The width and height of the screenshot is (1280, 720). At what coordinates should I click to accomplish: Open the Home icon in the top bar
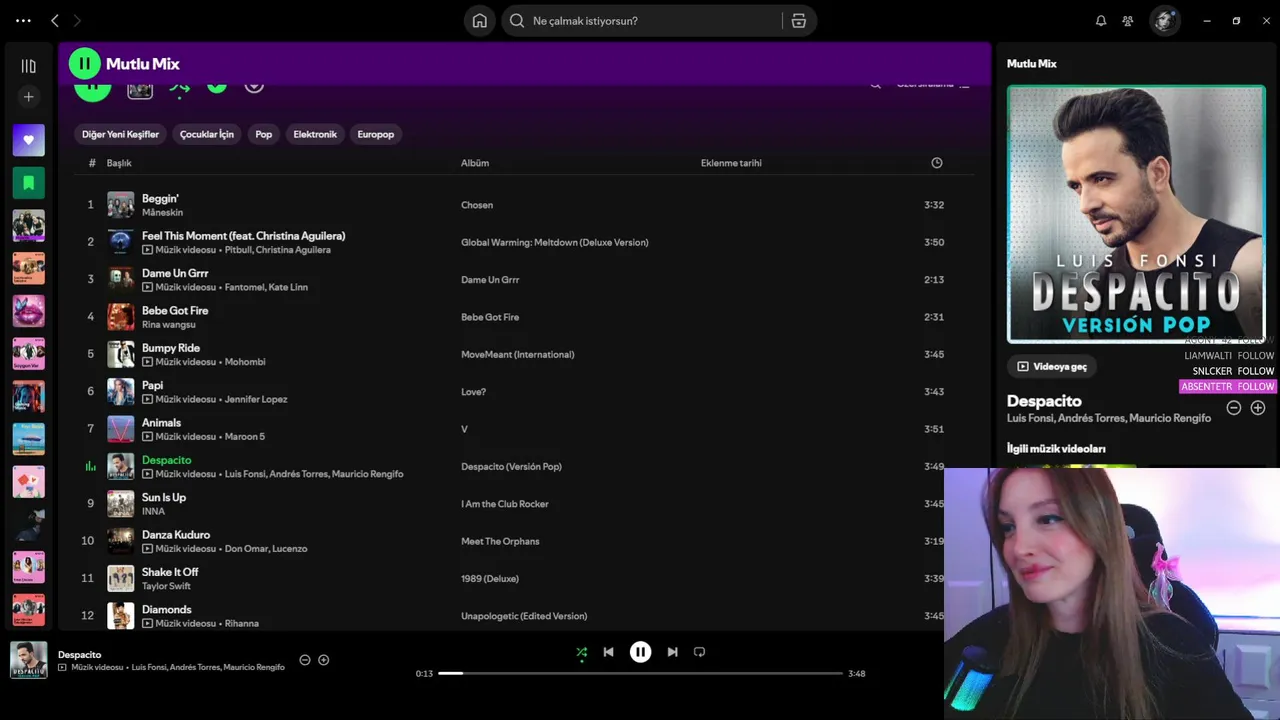tap(480, 21)
